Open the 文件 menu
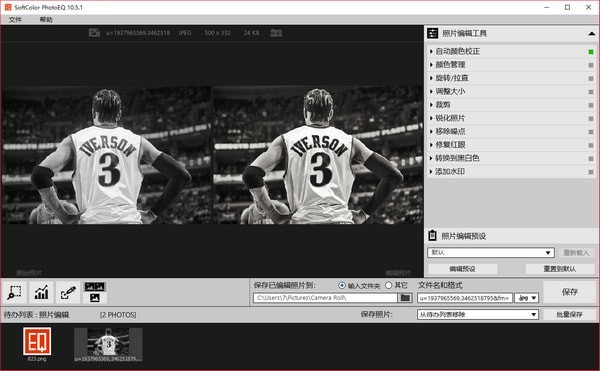The width and height of the screenshot is (600, 371). 15,20
